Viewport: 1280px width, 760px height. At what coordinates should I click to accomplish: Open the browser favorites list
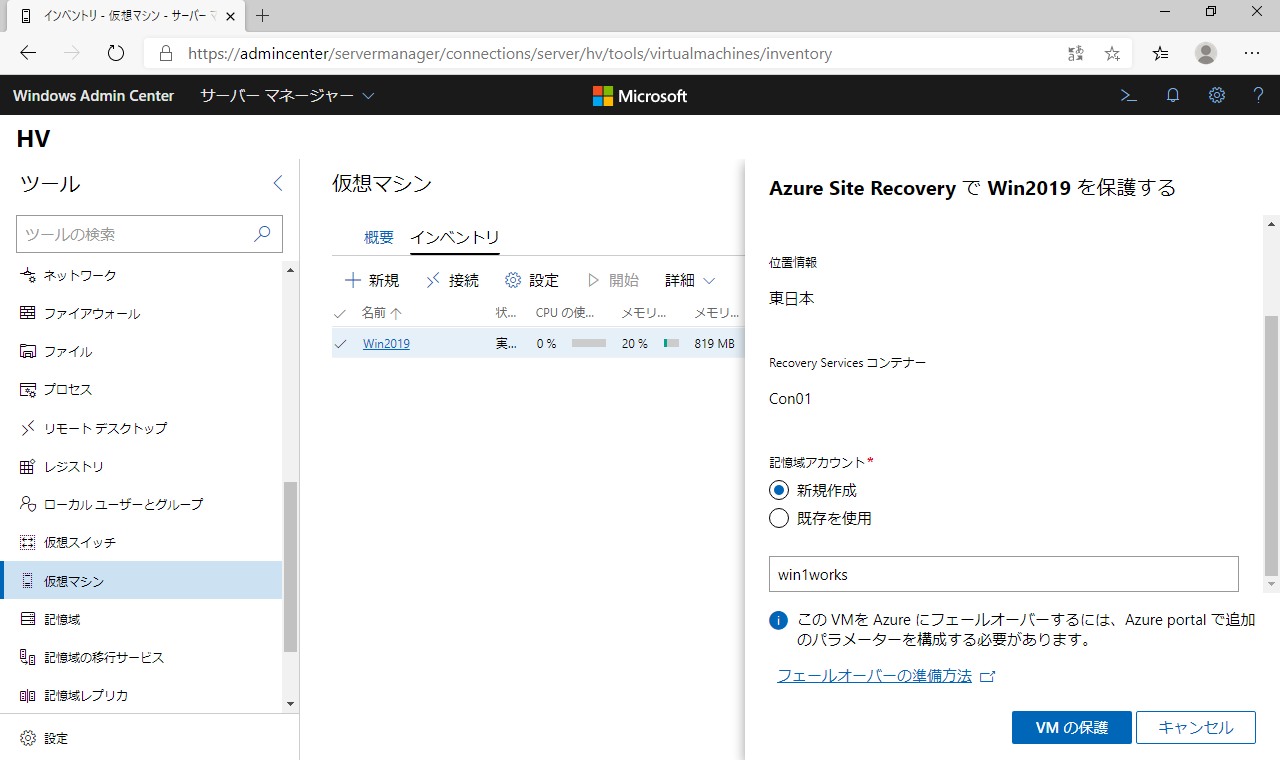click(1160, 54)
